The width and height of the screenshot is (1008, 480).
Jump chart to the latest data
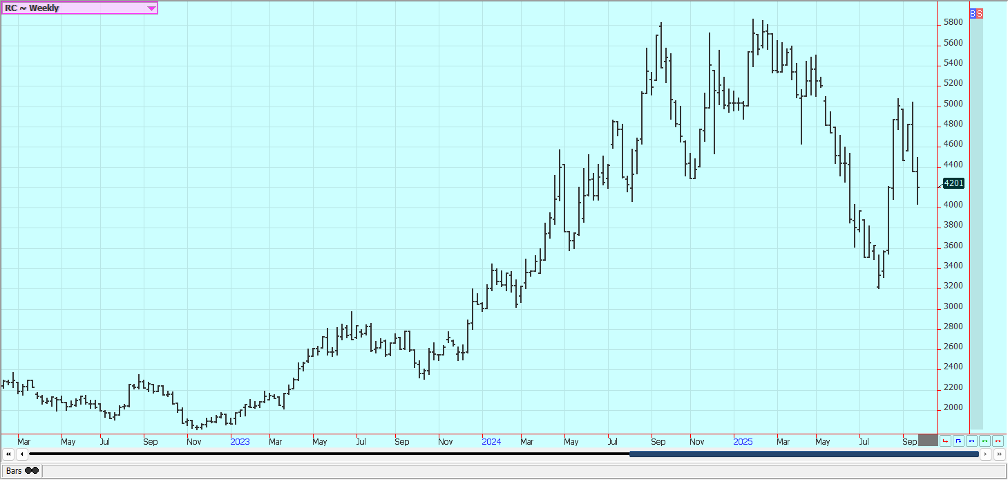coord(998,454)
